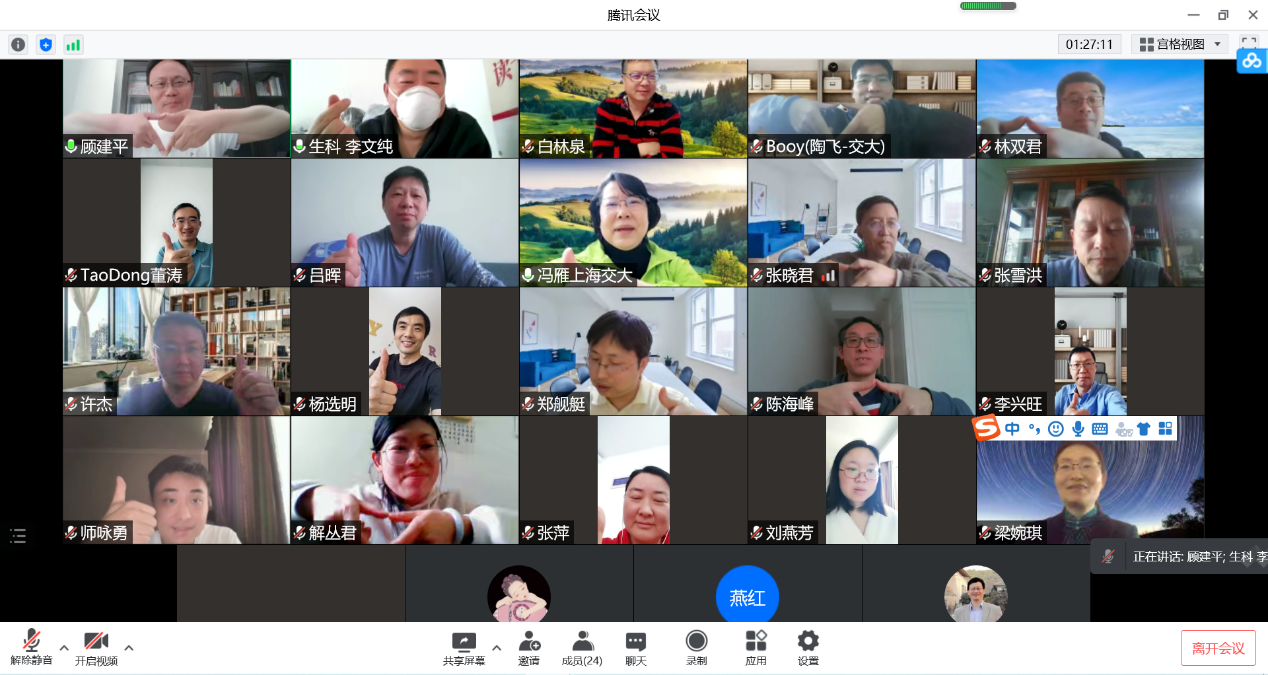Open the 聊天 chat panel
The height and width of the screenshot is (675, 1268).
[636, 642]
